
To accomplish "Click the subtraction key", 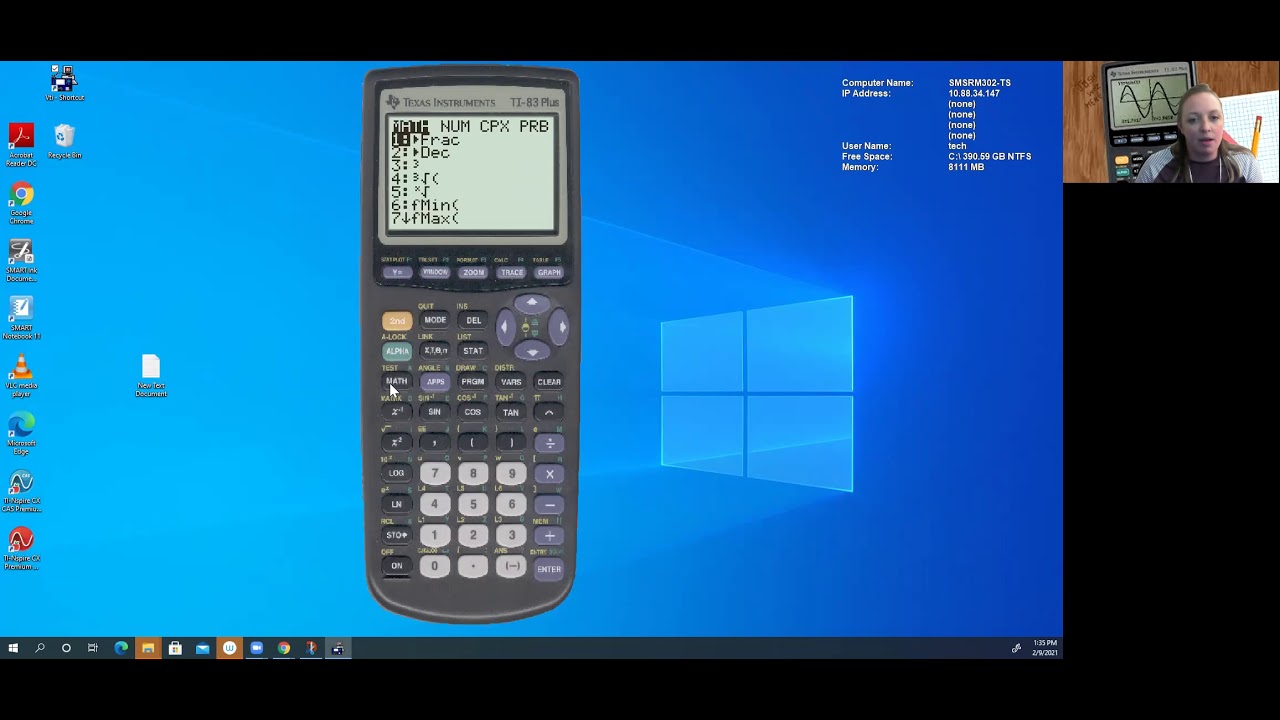I will [x=549, y=505].
